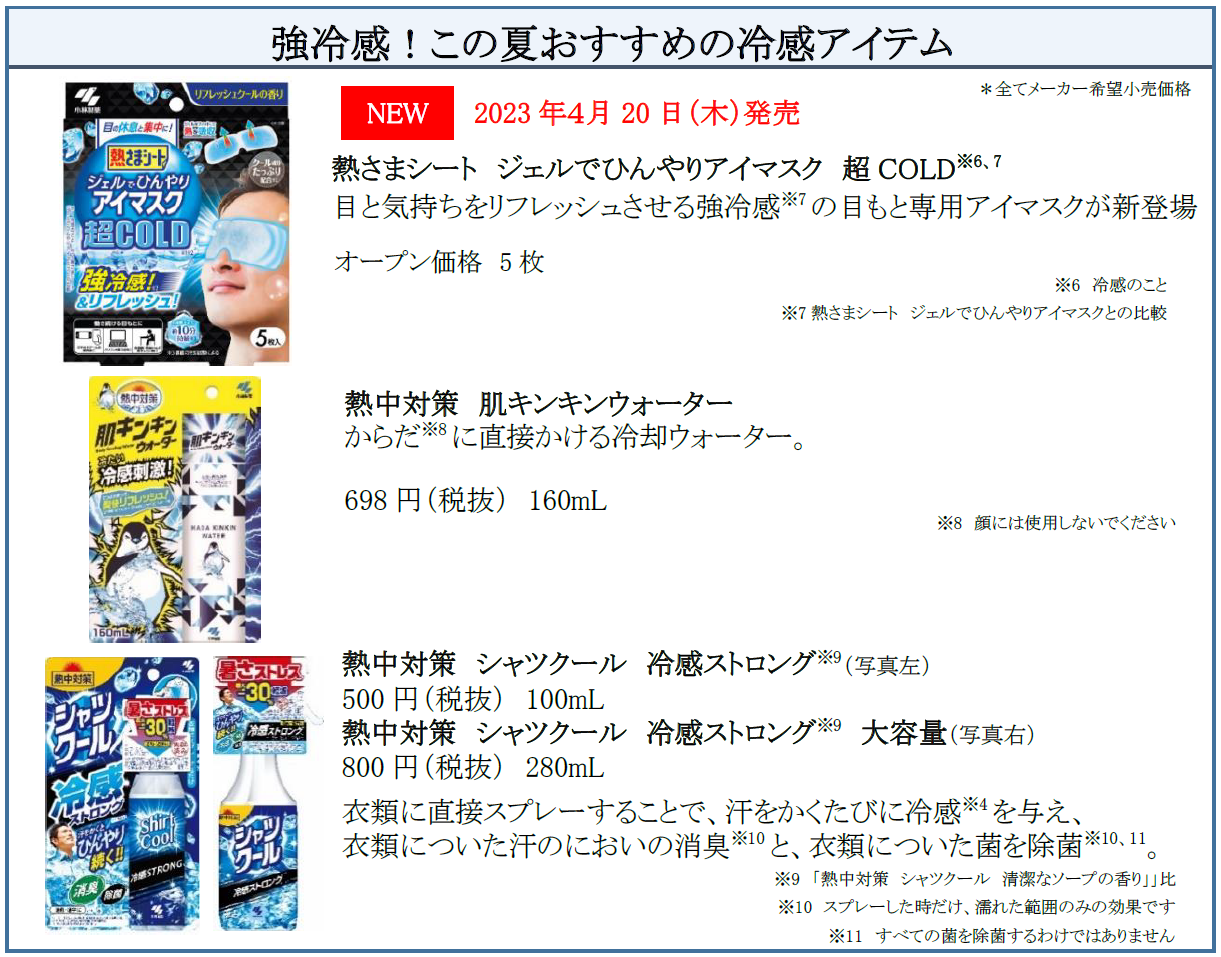The height and width of the screenshot is (957, 1221).
Task: Click footnote ※6 冷感のこと
Action: [1110, 285]
